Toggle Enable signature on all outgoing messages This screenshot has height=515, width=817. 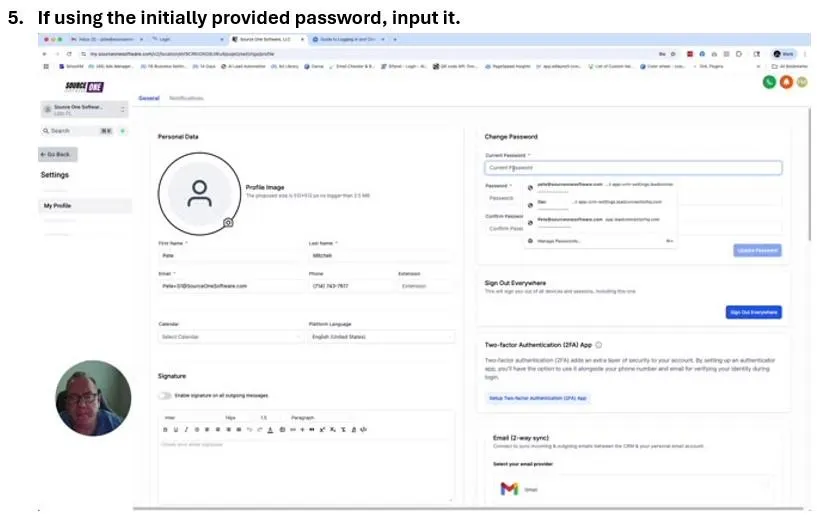pyautogui.click(x=165, y=395)
